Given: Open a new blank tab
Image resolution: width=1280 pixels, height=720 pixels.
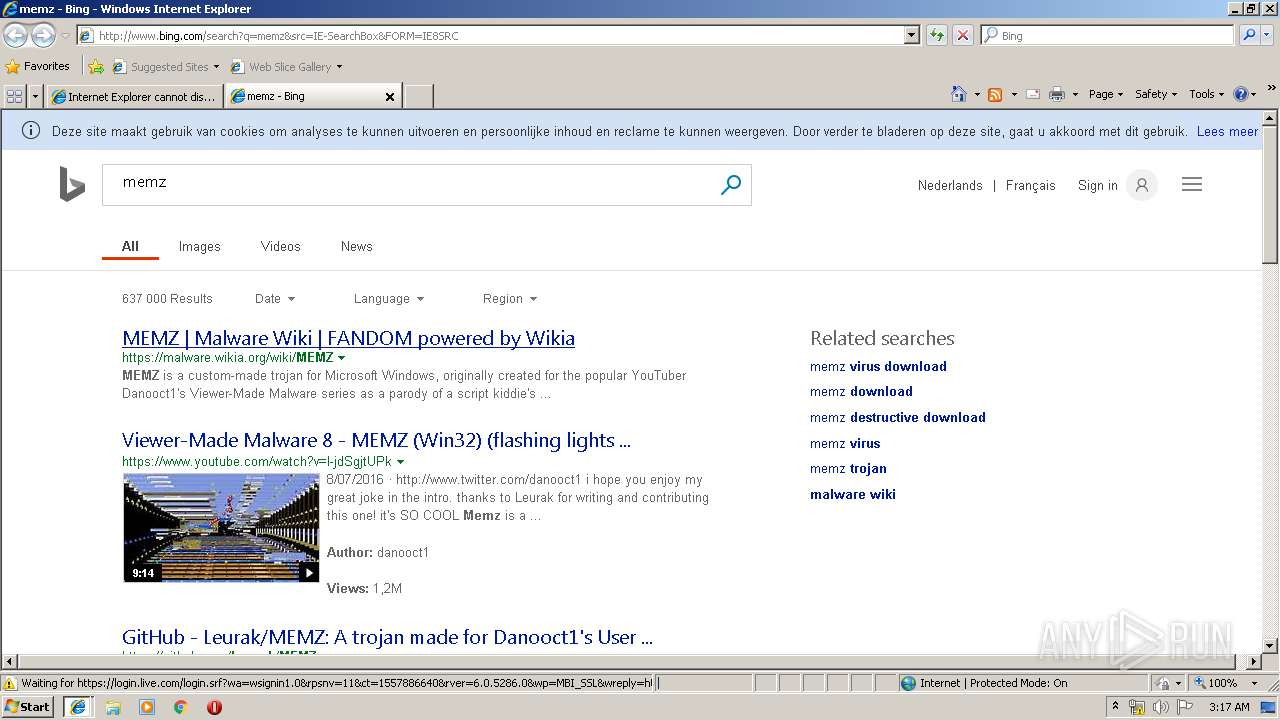Looking at the screenshot, I should coord(419,97).
